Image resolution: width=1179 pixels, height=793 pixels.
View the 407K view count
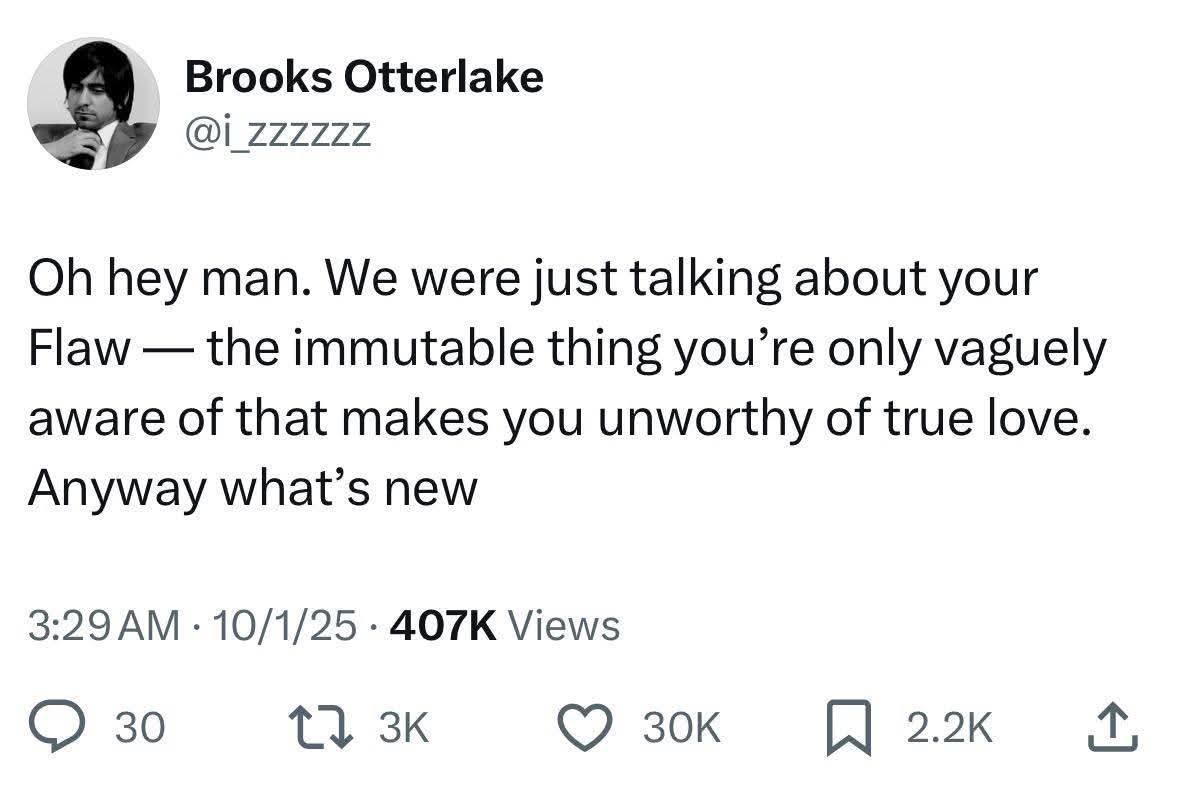449,626
